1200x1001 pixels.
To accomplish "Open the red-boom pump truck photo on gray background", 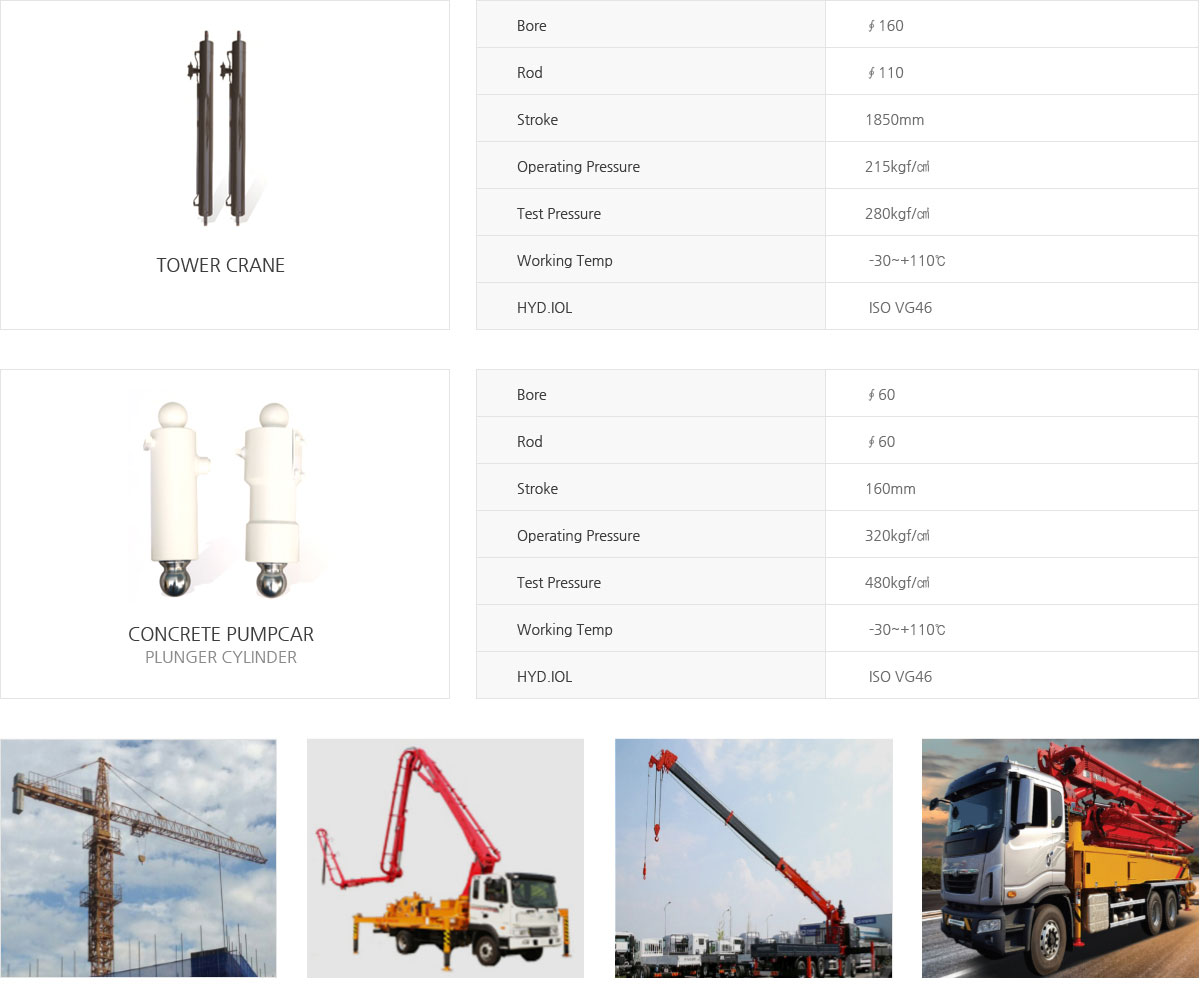I will point(445,858).
